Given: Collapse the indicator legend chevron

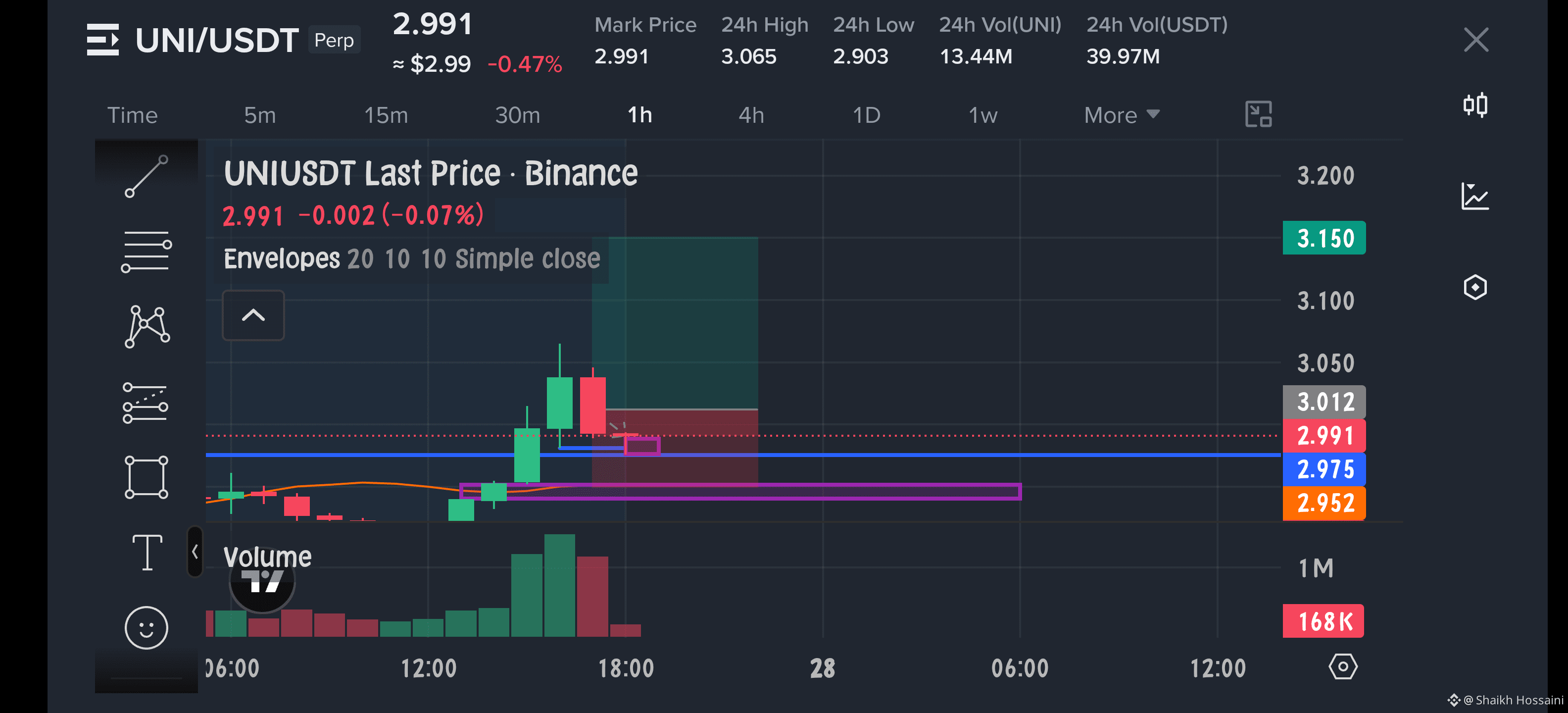Looking at the screenshot, I should 253,315.
